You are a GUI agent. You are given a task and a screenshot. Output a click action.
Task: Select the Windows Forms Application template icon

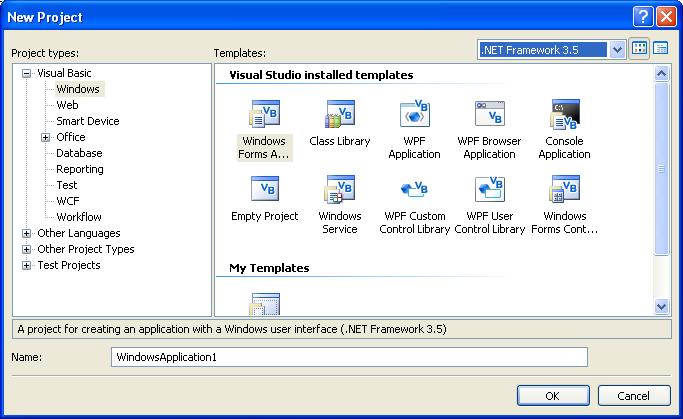[264, 114]
